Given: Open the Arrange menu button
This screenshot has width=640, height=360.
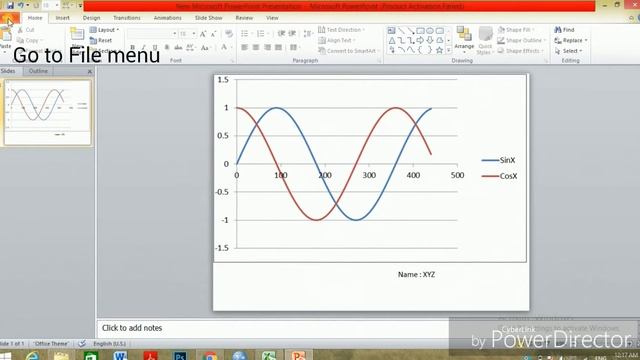Looking at the screenshot, I should pyautogui.click(x=464, y=39).
